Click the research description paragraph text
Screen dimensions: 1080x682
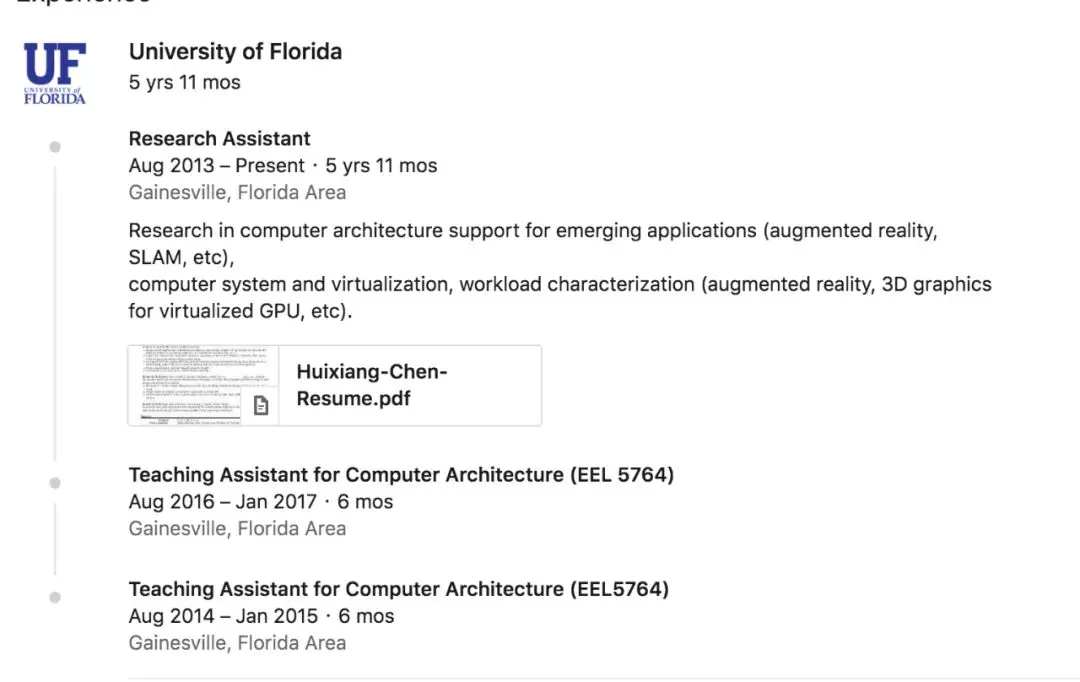[560, 271]
